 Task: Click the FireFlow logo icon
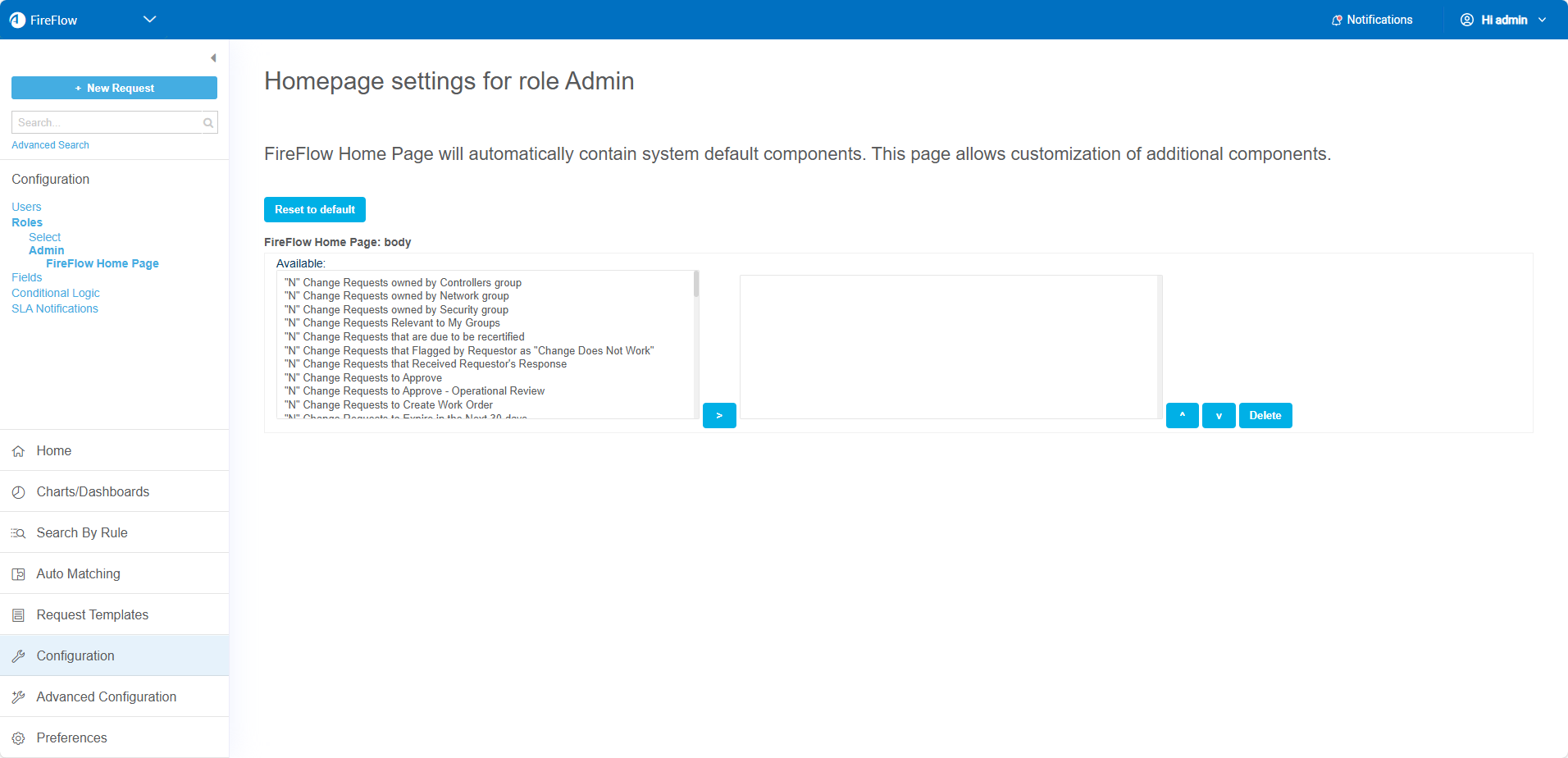(x=17, y=20)
